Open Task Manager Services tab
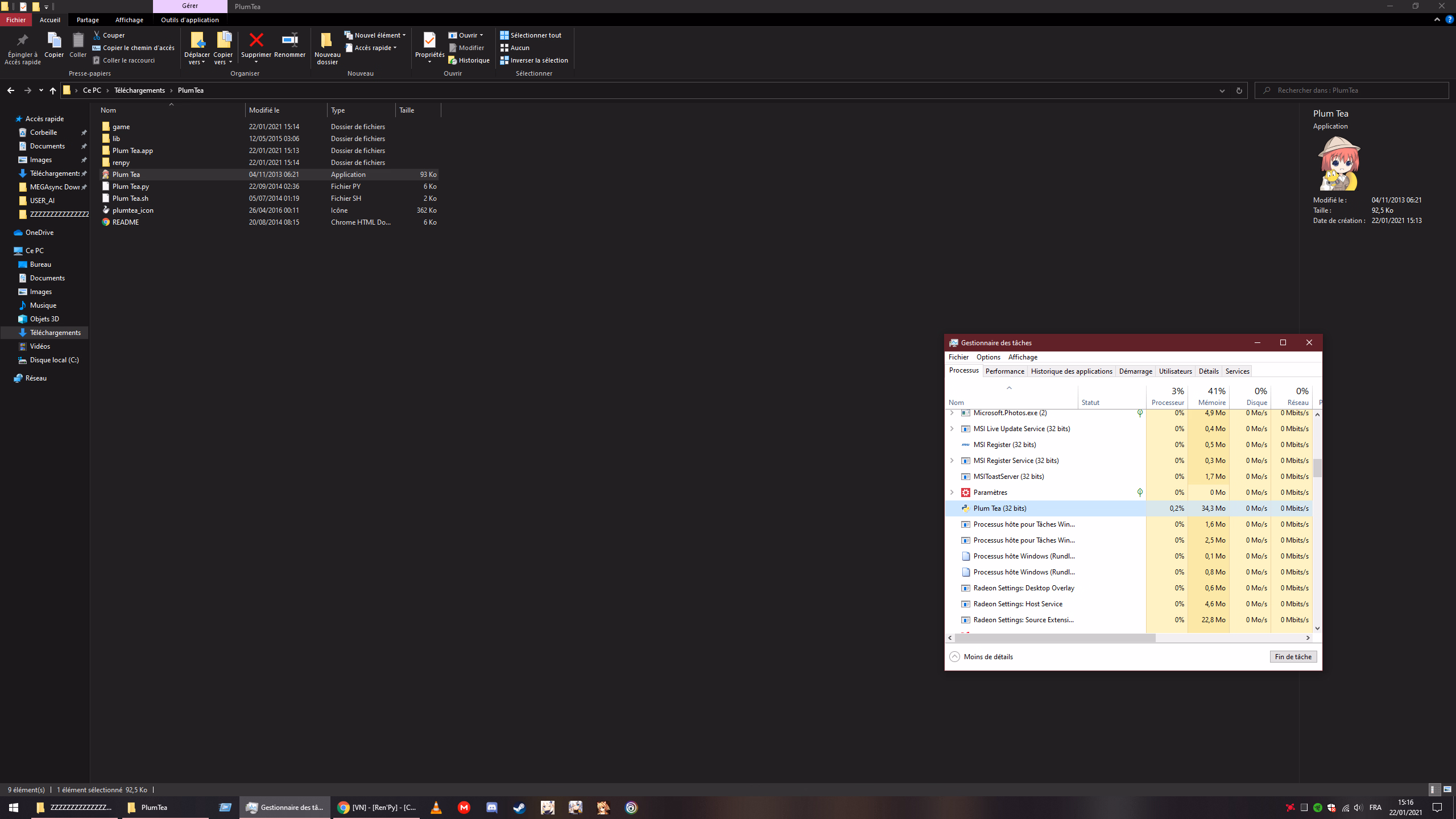The width and height of the screenshot is (1456, 819). 1237,371
